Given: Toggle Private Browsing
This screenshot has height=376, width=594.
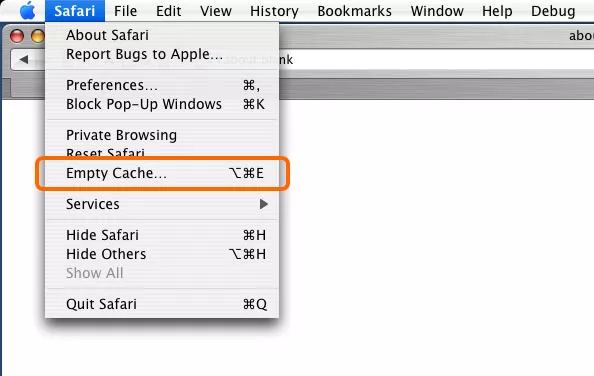Looking at the screenshot, I should (162, 135).
